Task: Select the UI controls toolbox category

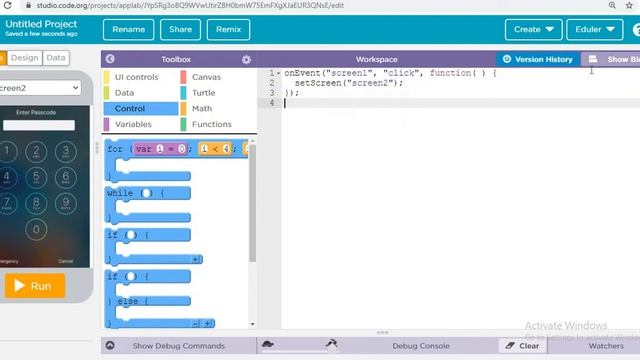Action: pos(136,77)
